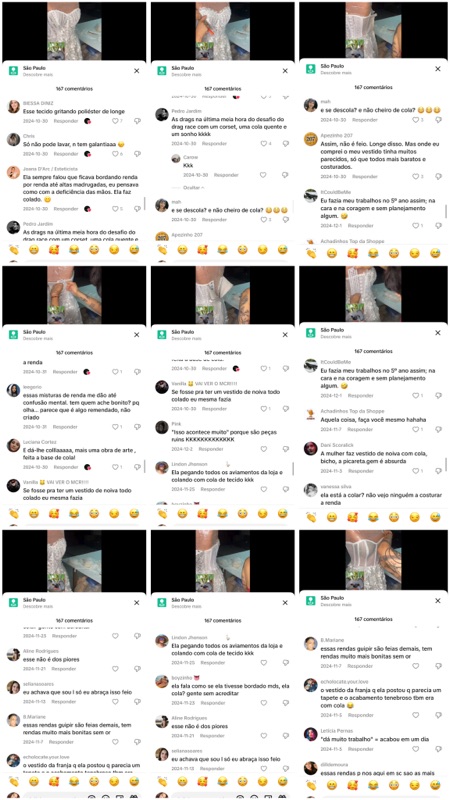
Task: Open Joana D'Arc Esteticista's profile picture
Action: (14, 172)
